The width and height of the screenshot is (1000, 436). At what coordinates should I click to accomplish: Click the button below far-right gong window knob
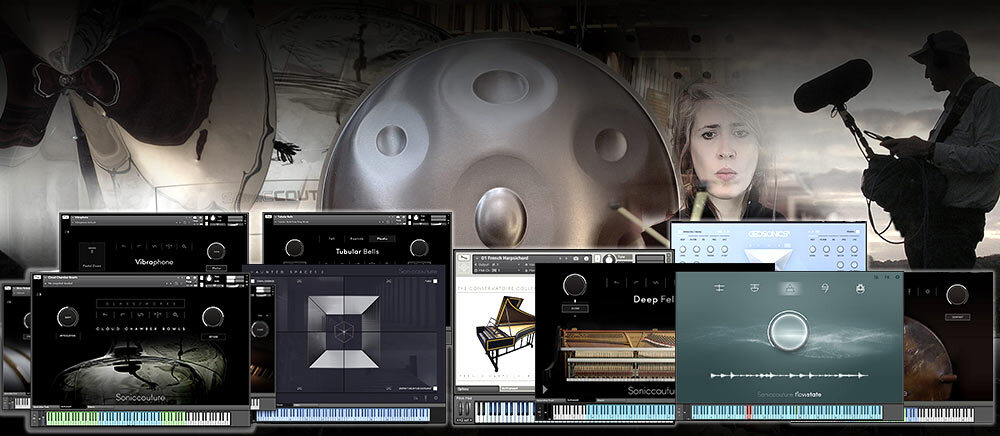click(x=957, y=317)
